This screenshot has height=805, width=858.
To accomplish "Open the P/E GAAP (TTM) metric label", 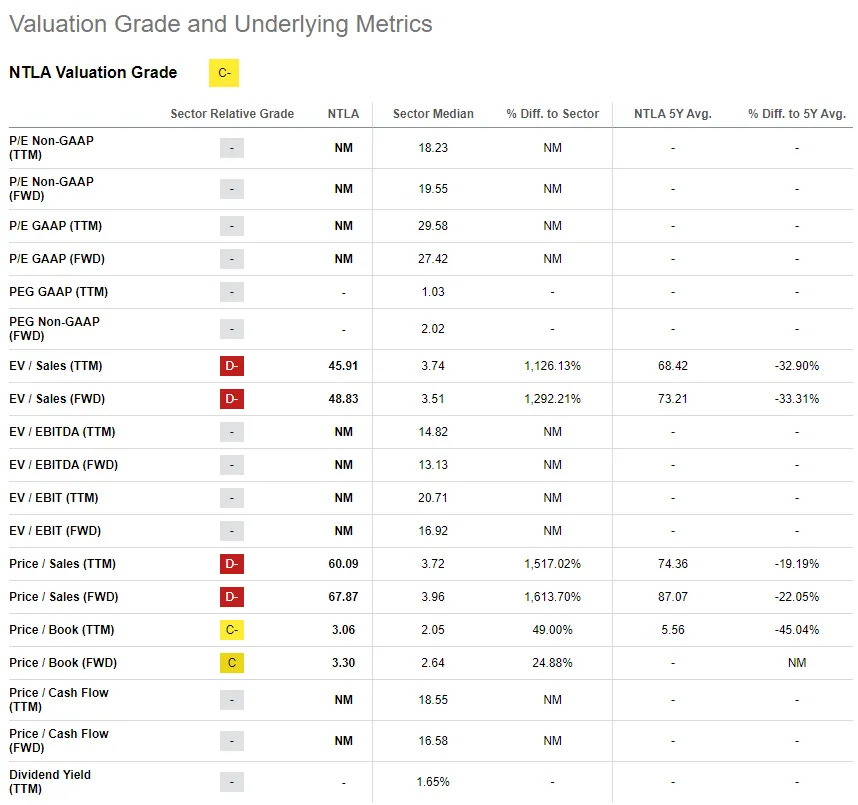I will [55, 226].
